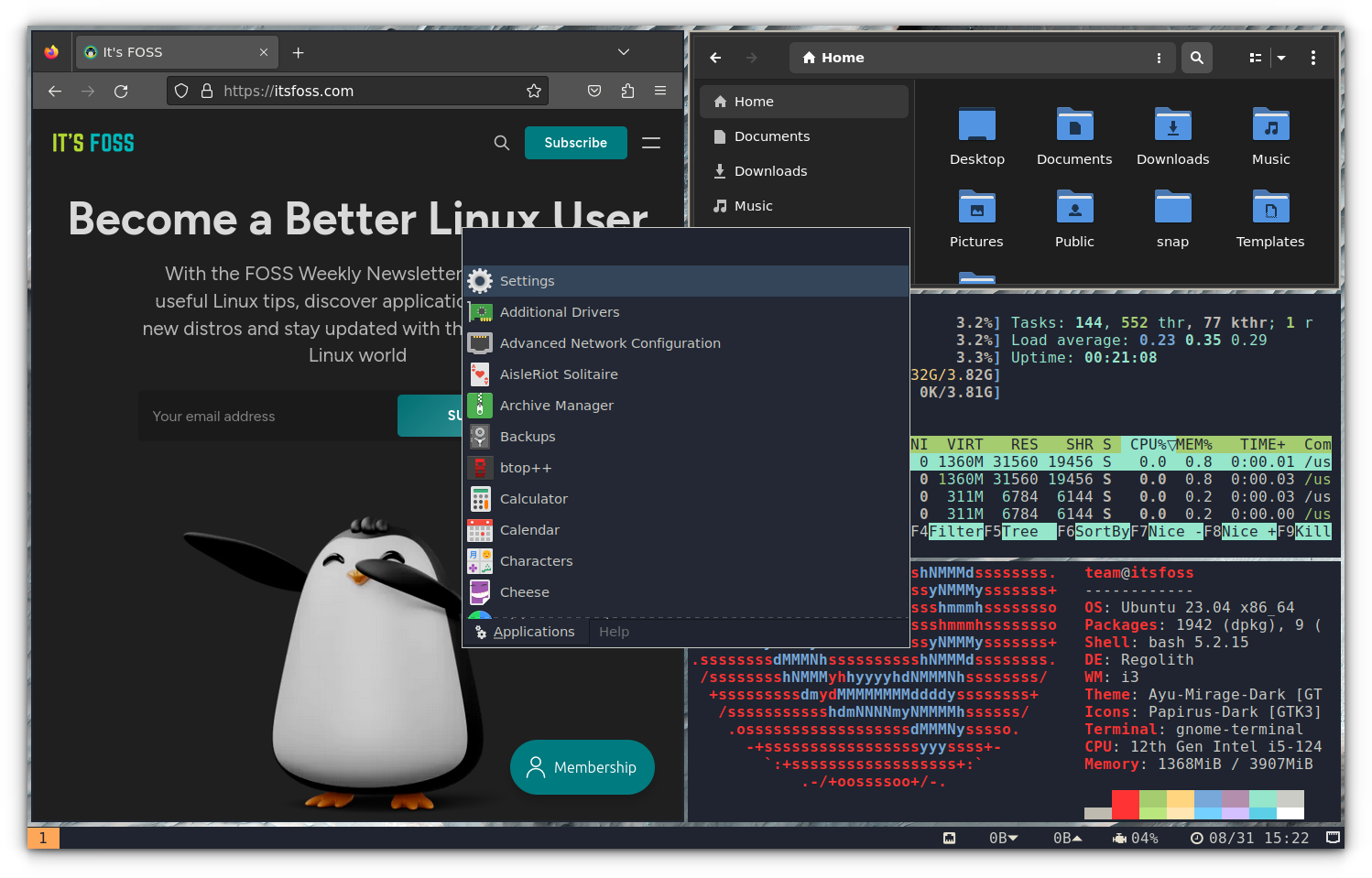Open the Firefox list all tabs chevron

pyautogui.click(x=624, y=52)
